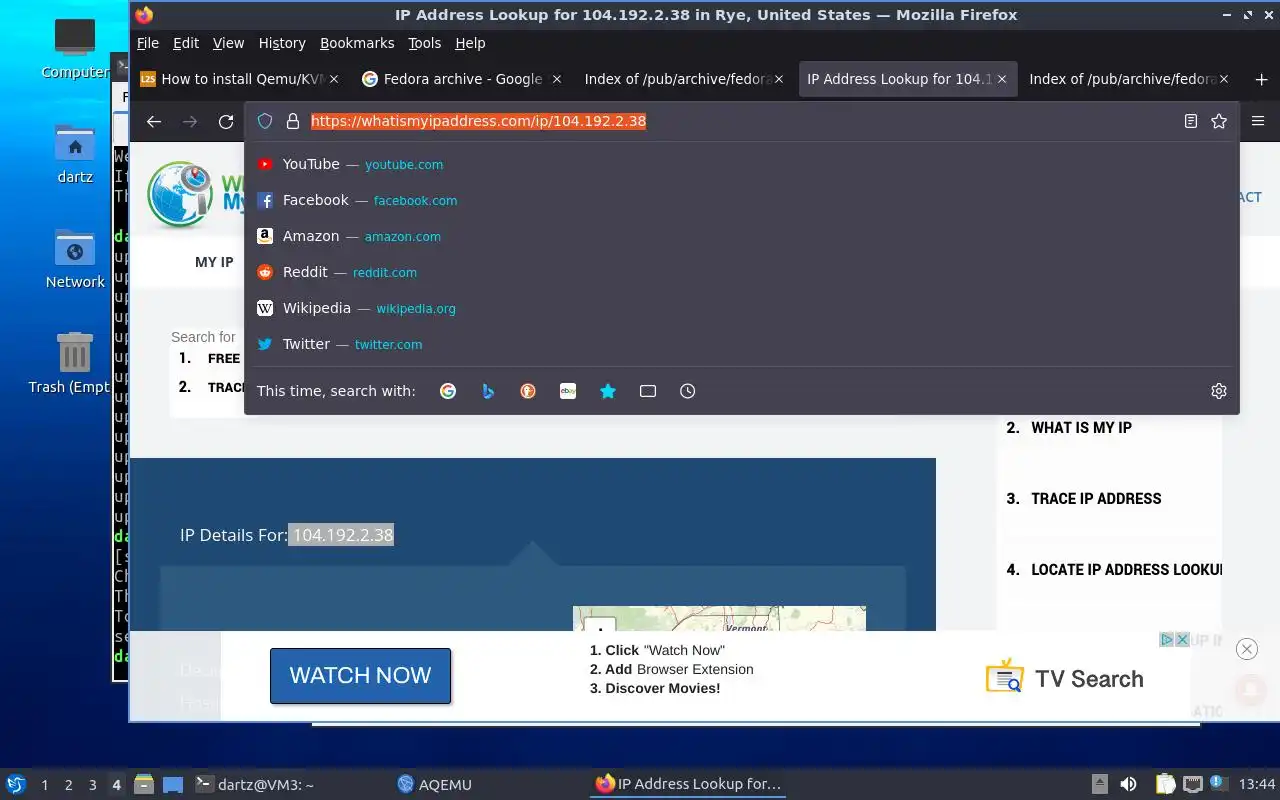Click the clock showing 13:44
The height and width of the screenshot is (800, 1280).
[x=1257, y=785]
